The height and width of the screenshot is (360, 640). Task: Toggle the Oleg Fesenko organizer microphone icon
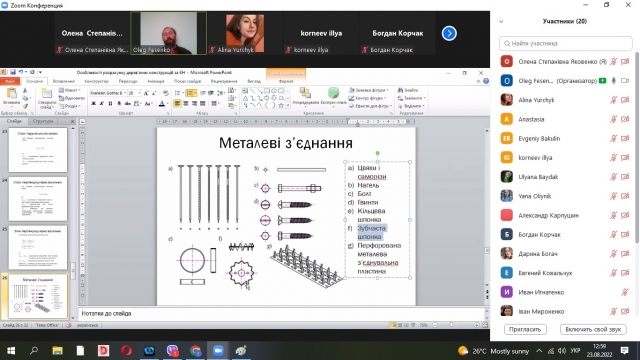[613, 81]
